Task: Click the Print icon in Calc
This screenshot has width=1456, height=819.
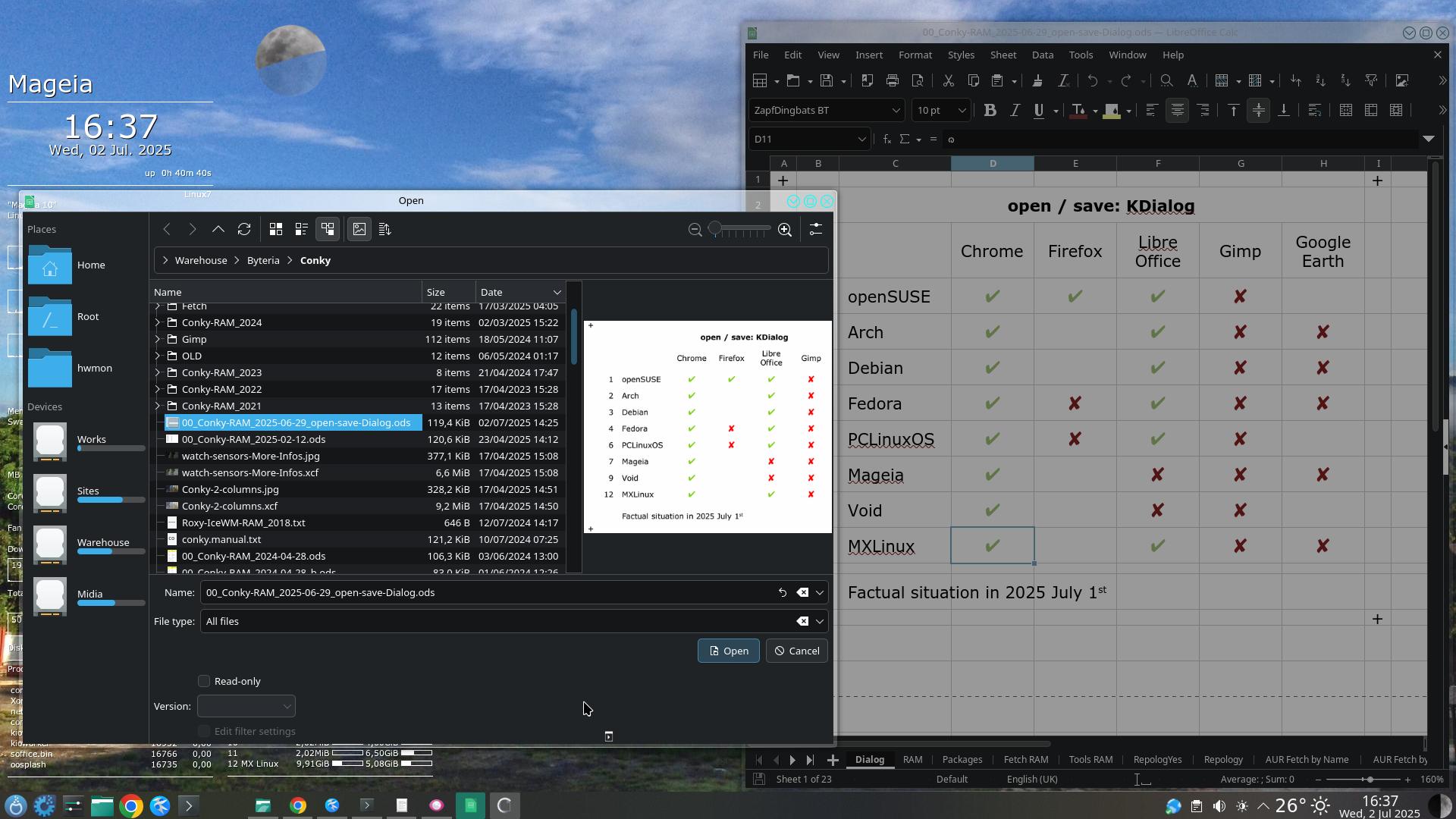Action: [x=893, y=80]
